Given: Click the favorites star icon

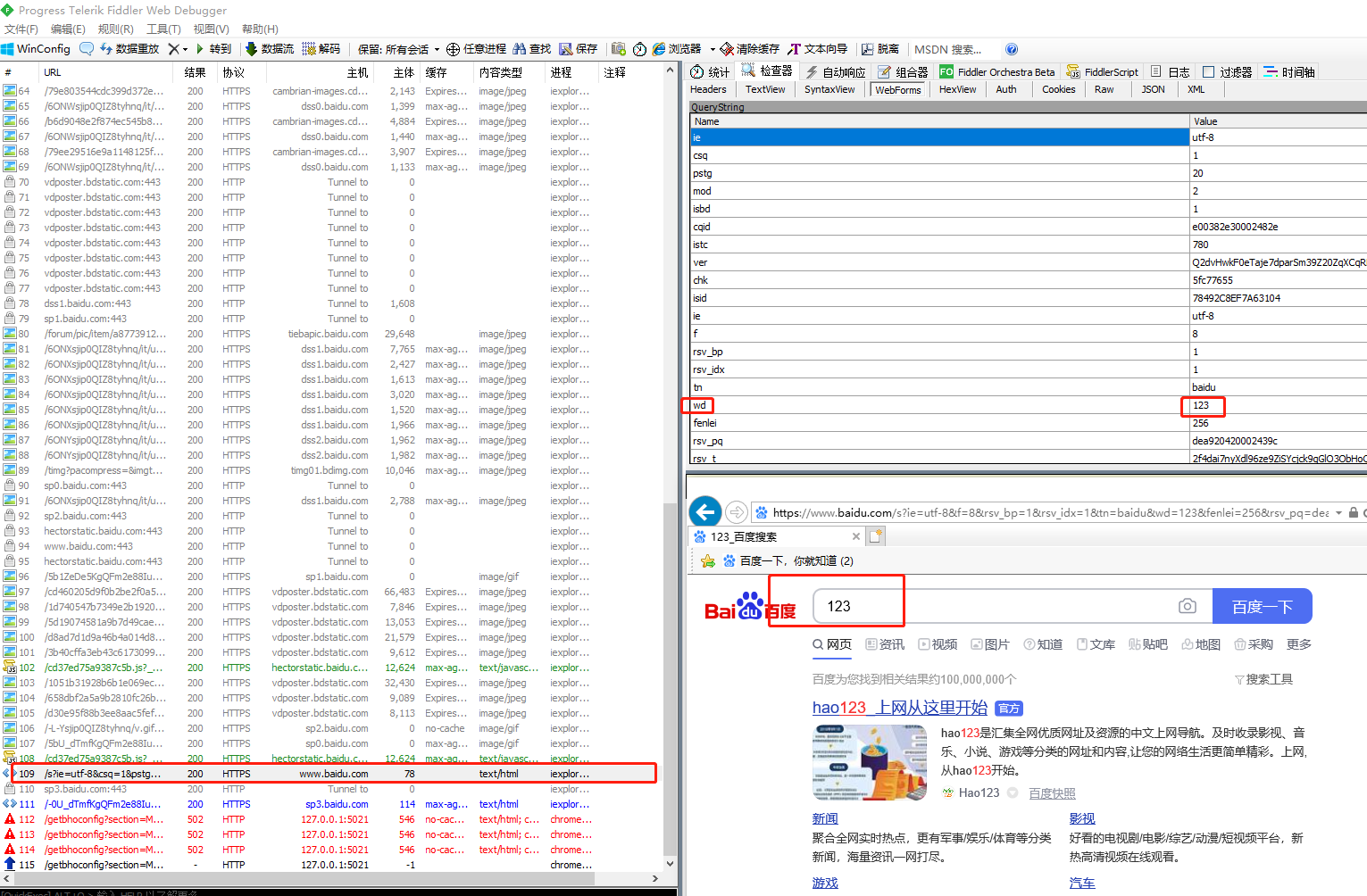Looking at the screenshot, I should 708,560.
